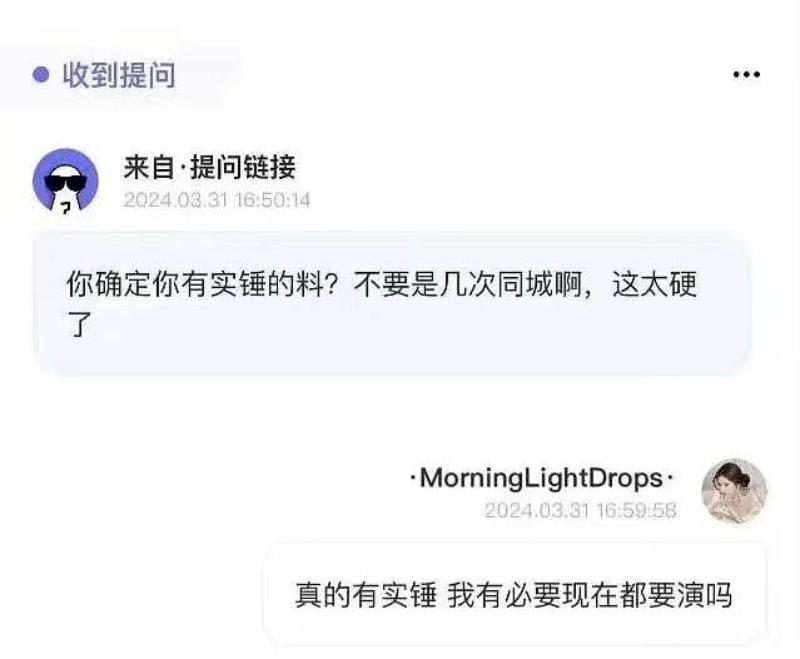This screenshot has width=800, height=659.
Task: Open the three-dot more options menu
Action: (746, 74)
